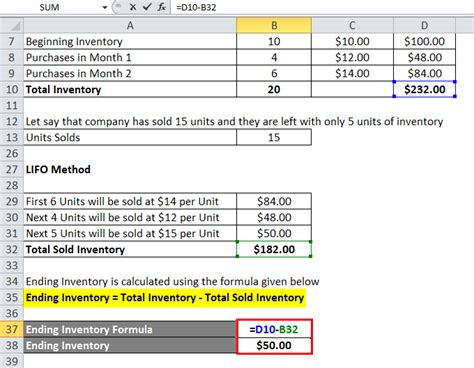The height and width of the screenshot is (368, 474).
Task: Select the yellow highlighted Ending Inventory formula cell
Action: click(x=165, y=297)
